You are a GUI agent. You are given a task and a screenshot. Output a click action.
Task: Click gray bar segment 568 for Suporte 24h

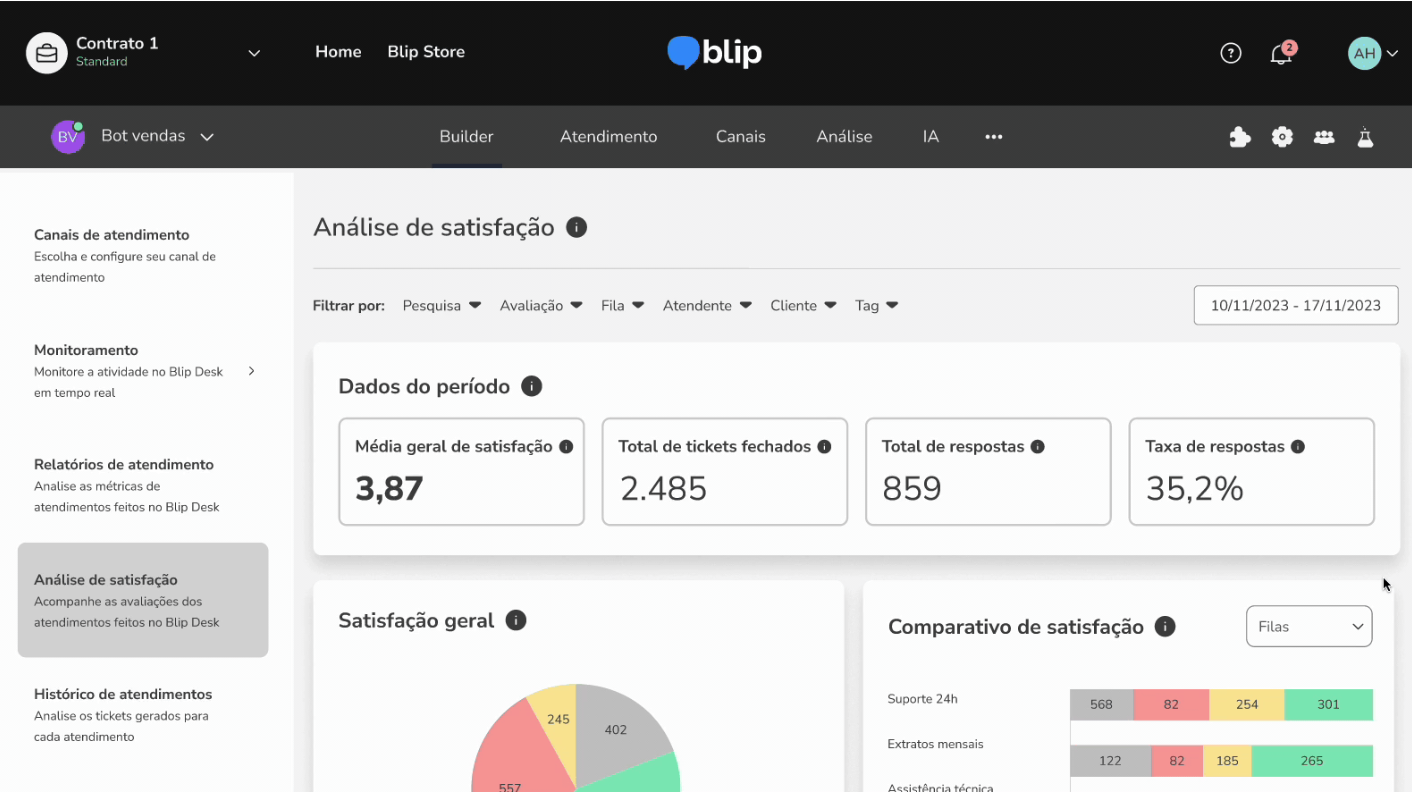click(1102, 704)
